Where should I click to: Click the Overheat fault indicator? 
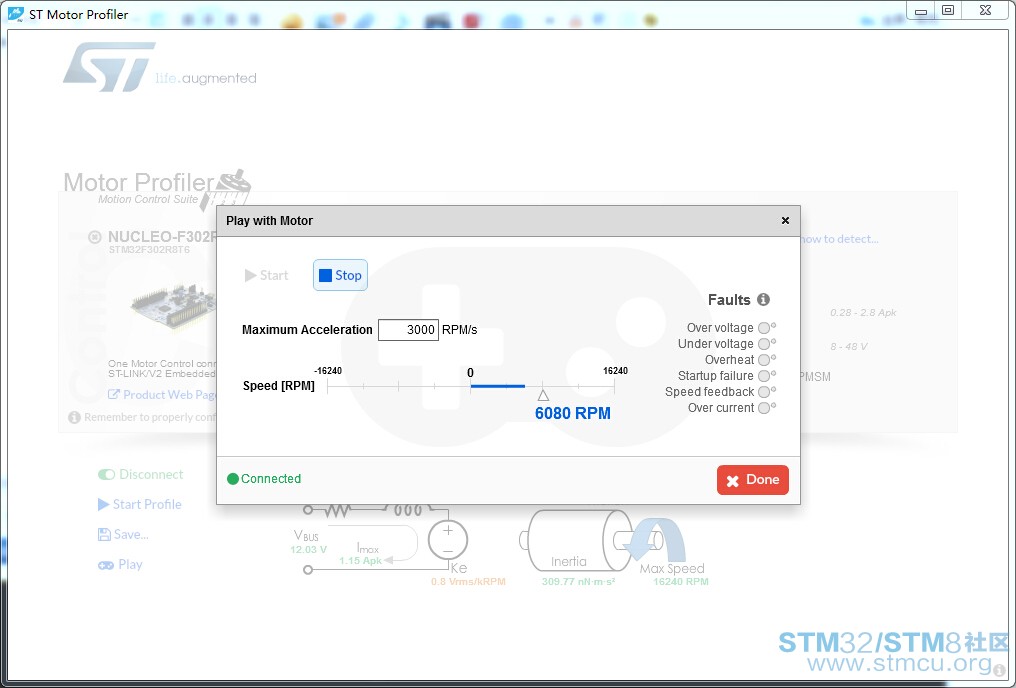point(764,360)
